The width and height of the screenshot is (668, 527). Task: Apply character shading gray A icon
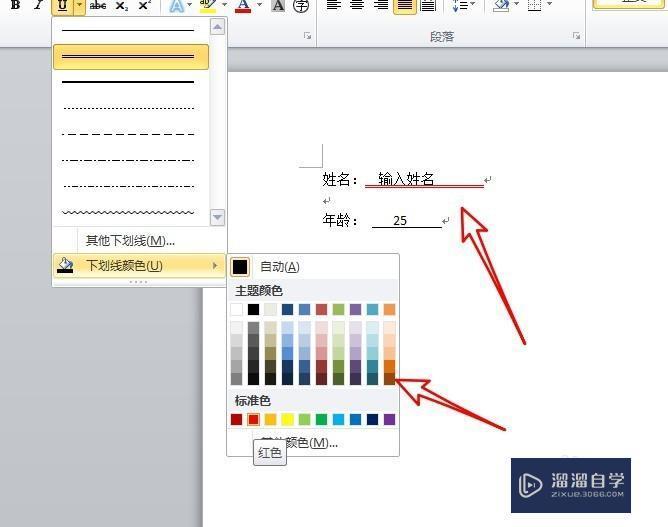[x=278, y=6]
